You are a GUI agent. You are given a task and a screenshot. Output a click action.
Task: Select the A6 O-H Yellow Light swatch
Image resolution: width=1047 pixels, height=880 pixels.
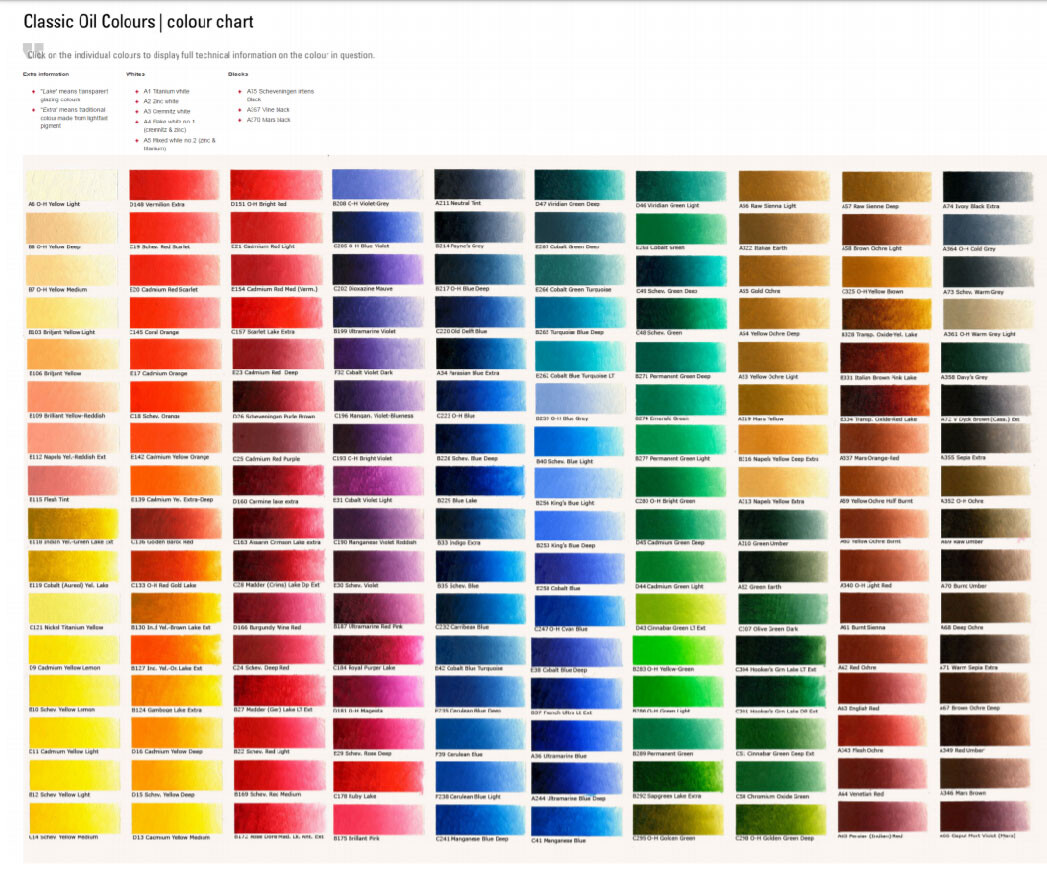pos(72,185)
